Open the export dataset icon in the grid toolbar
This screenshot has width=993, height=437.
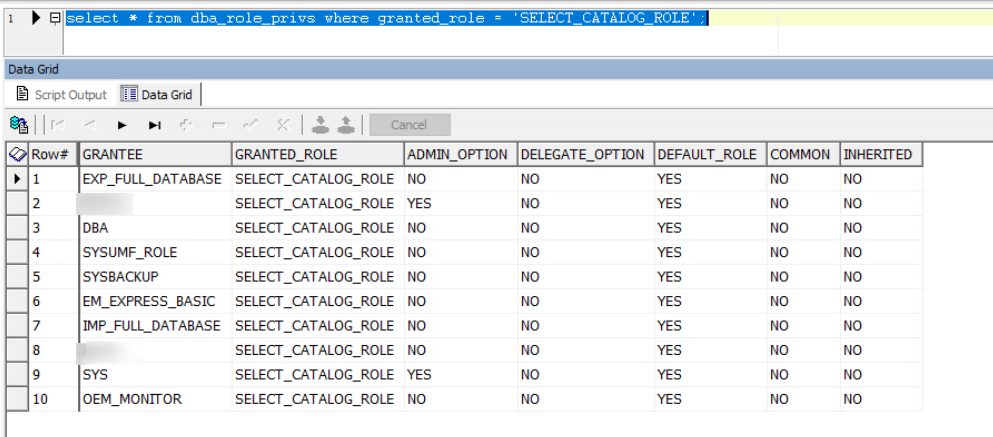click(20, 125)
